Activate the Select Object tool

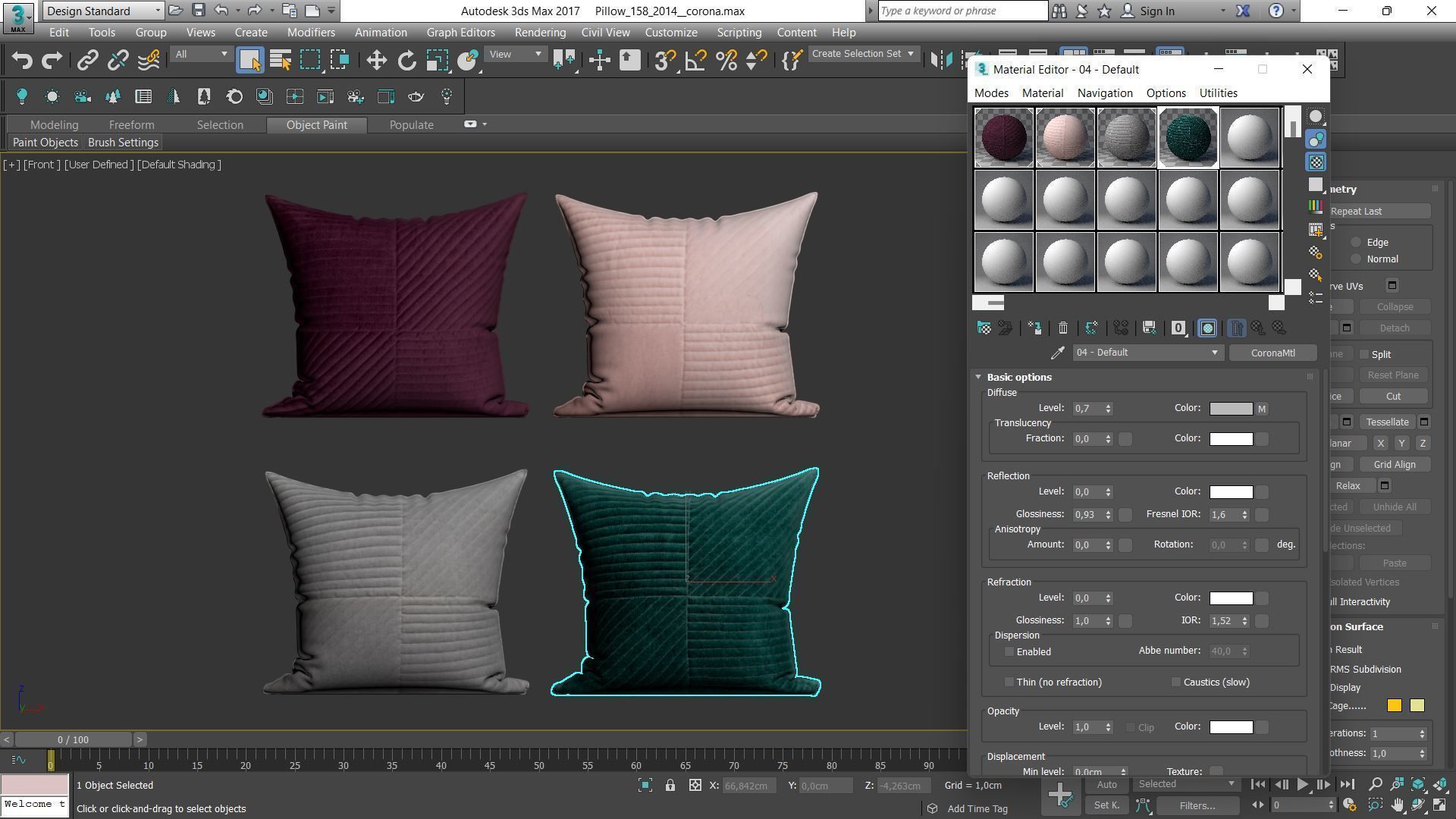click(x=249, y=60)
